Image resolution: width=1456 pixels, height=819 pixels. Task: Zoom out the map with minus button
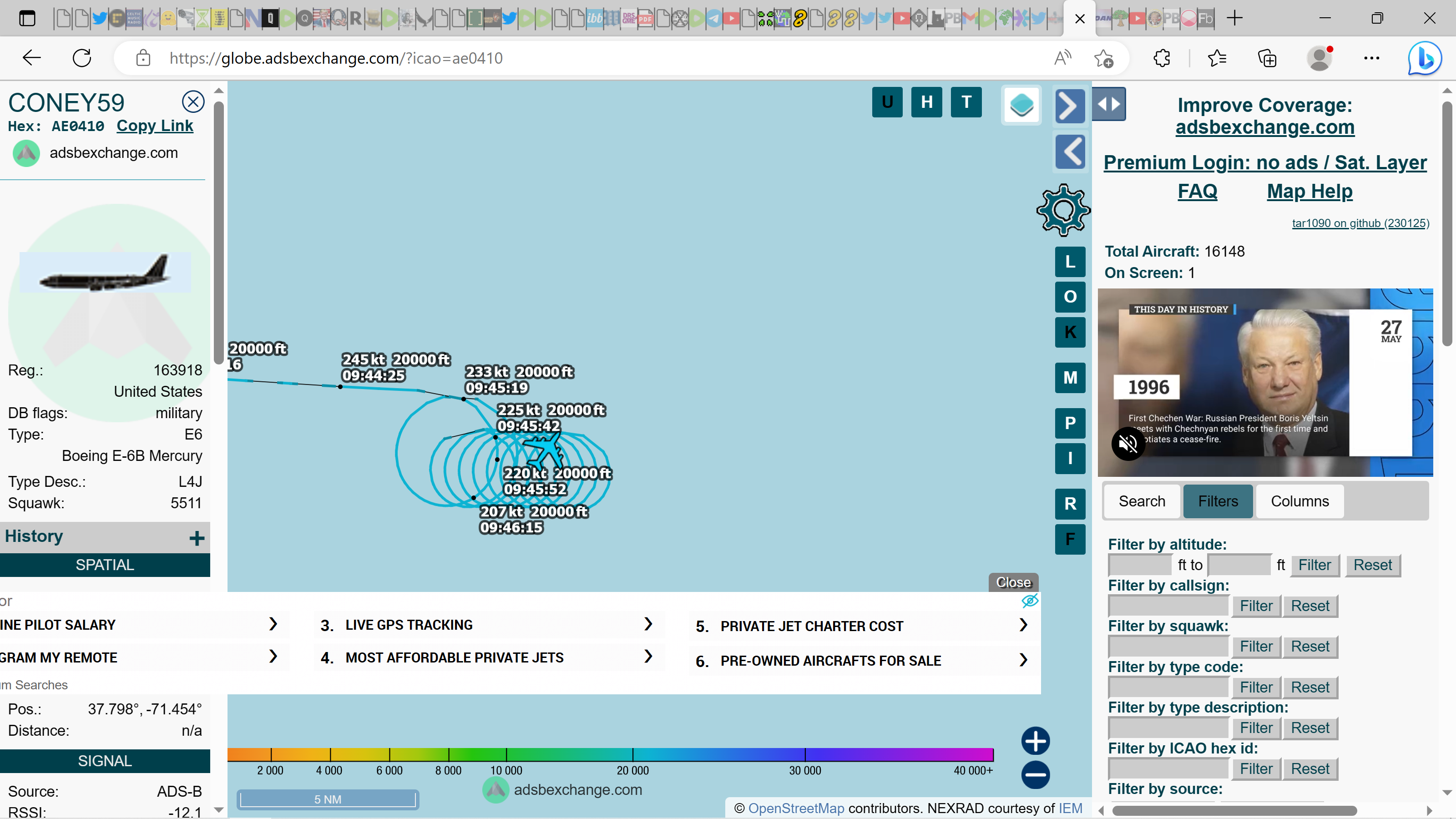(x=1036, y=775)
